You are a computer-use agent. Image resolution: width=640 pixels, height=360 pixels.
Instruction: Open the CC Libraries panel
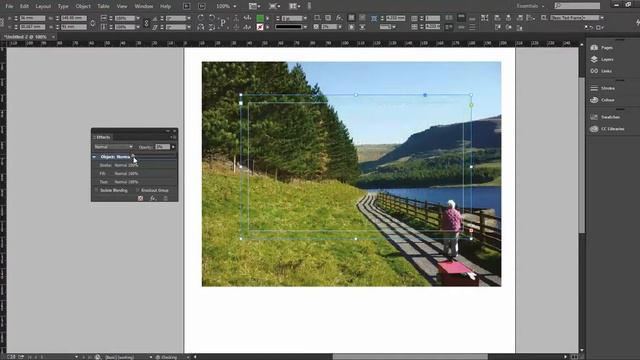click(607, 129)
